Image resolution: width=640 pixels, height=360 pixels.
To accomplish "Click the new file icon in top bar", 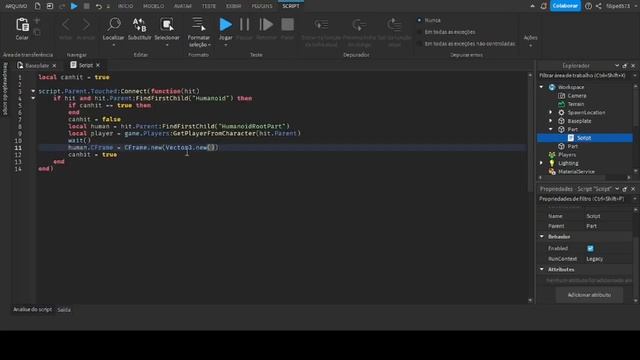I will pos(38,6).
